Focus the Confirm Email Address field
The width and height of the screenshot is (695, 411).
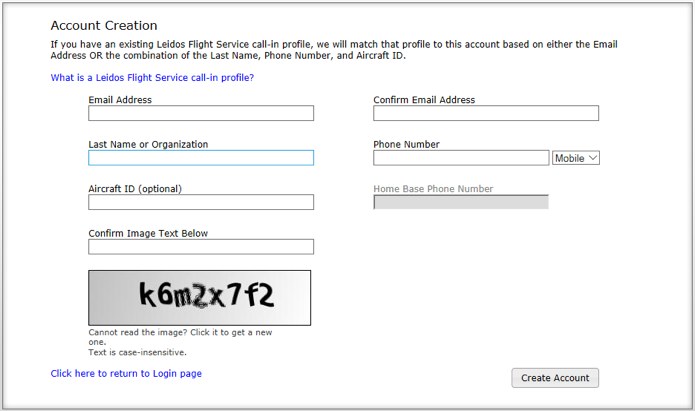point(485,113)
